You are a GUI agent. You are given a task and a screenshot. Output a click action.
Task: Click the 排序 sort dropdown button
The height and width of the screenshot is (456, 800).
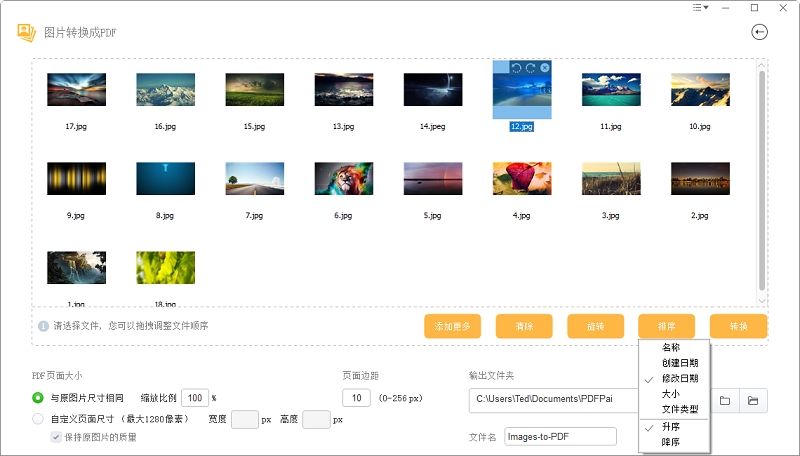tap(667, 326)
